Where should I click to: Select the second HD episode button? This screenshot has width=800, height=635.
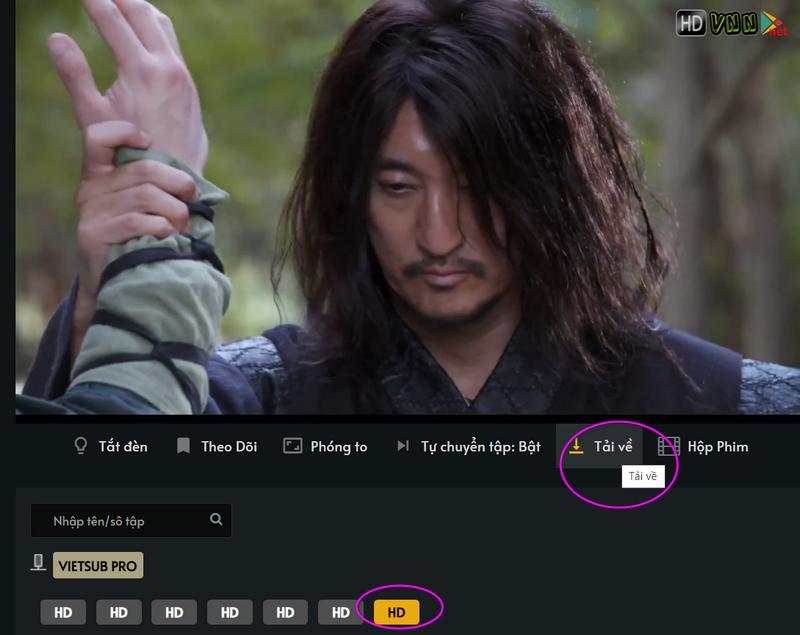(119, 612)
